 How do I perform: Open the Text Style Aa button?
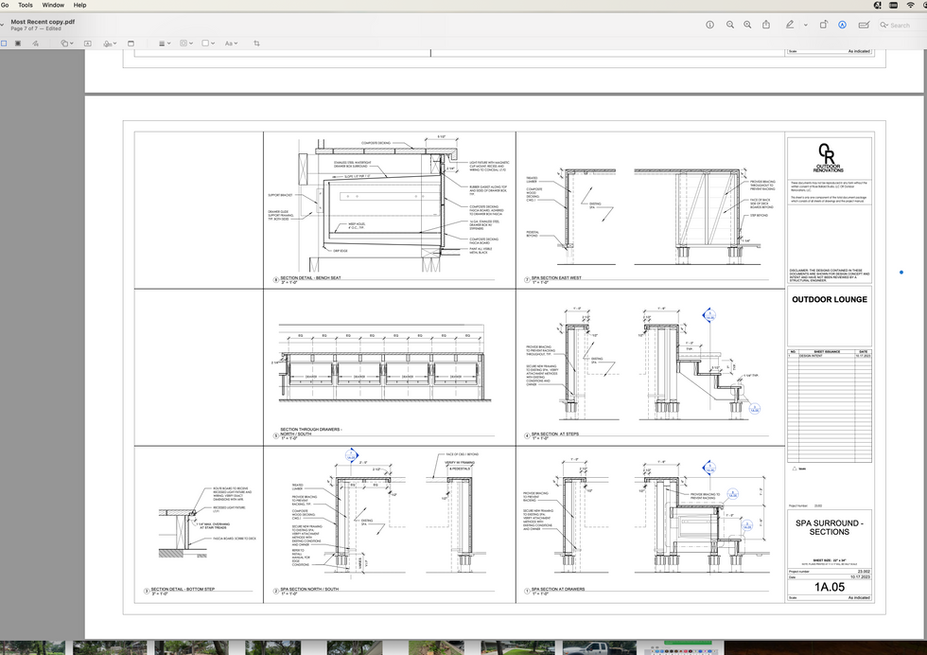coord(230,44)
